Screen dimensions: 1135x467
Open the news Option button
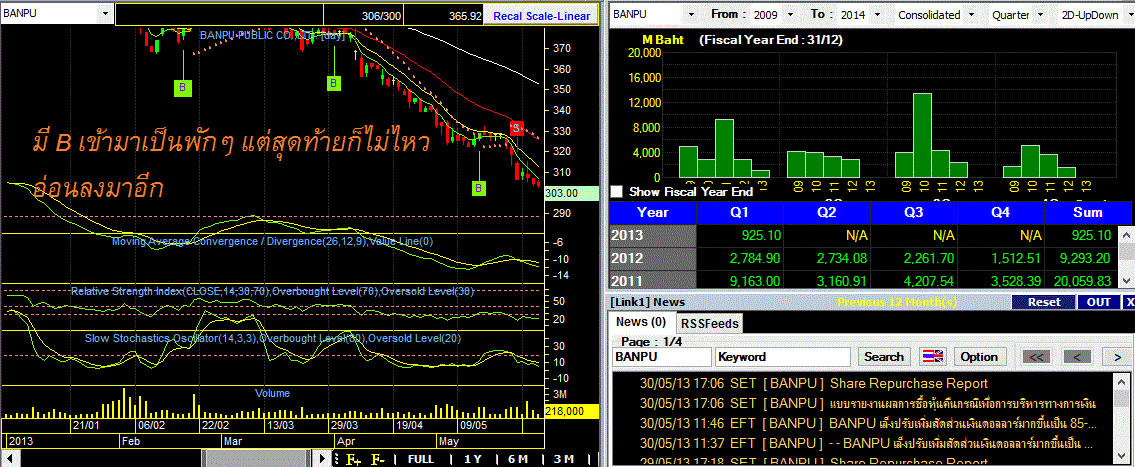[979, 356]
